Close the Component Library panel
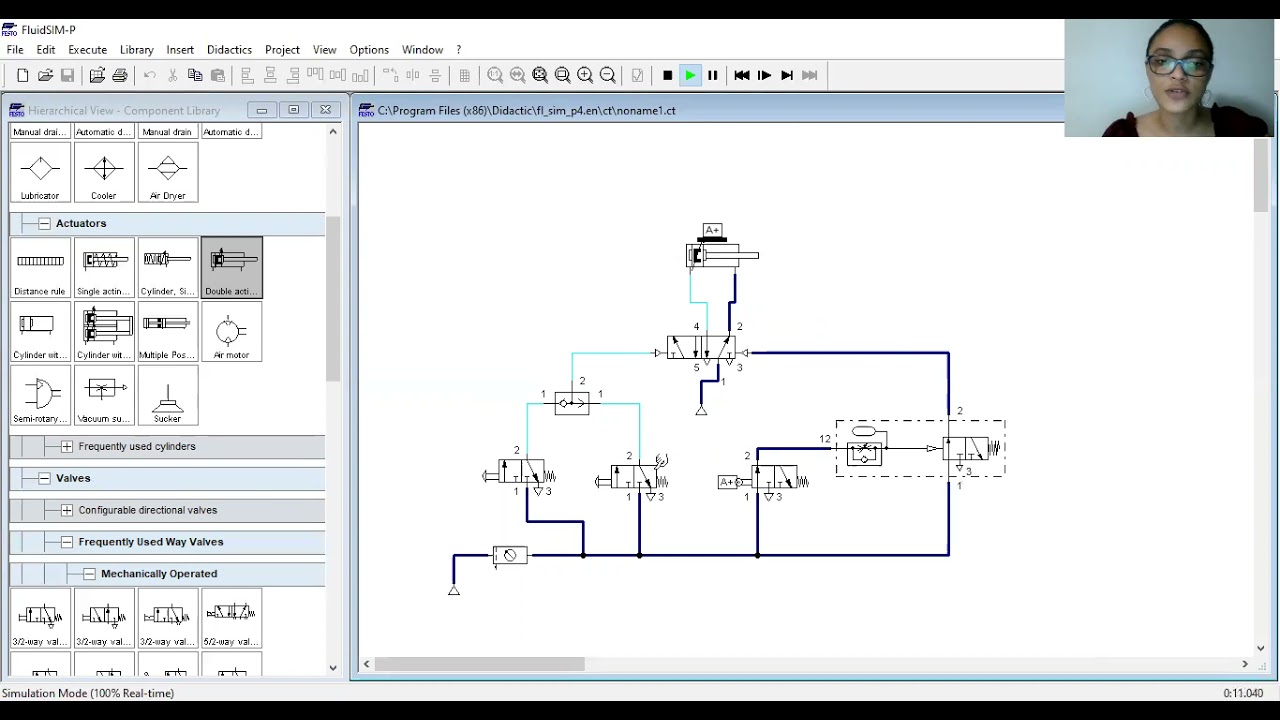 click(325, 110)
